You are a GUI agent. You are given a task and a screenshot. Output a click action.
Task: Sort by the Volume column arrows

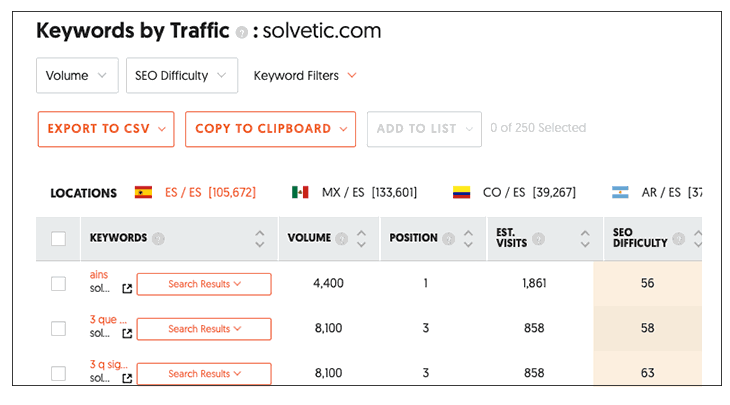click(x=363, y=239)
